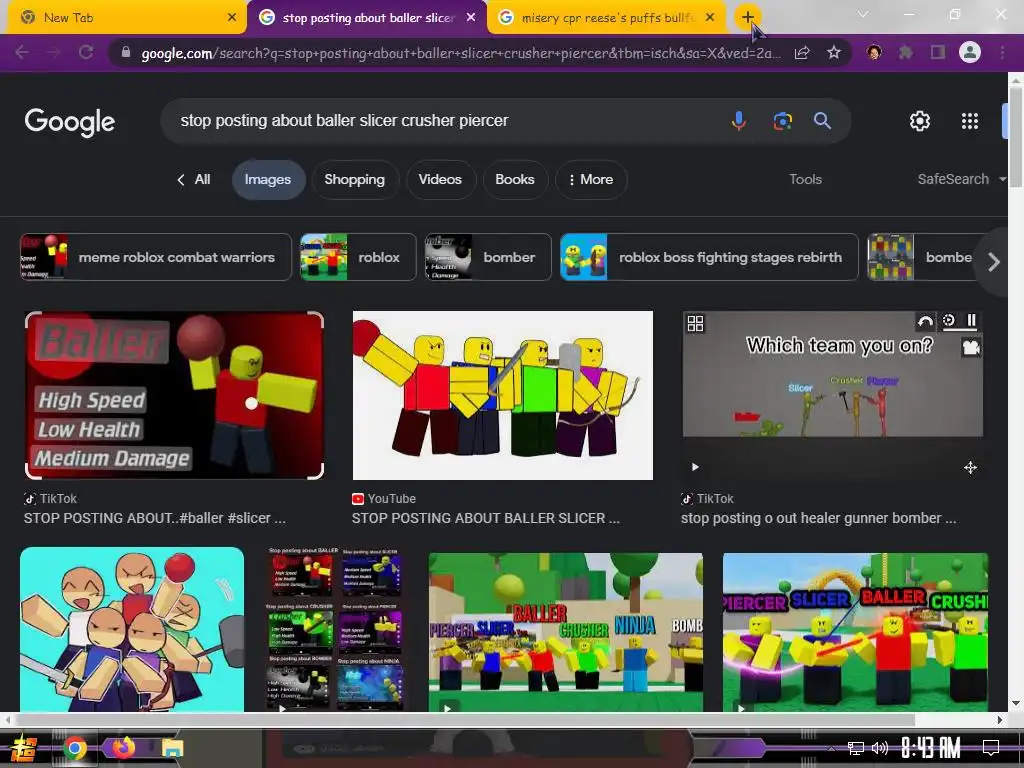The width and height of the screenshot is (1024, 768).
Task: Open Chrome from the taskbar
Action: click(x=74, y=748)
